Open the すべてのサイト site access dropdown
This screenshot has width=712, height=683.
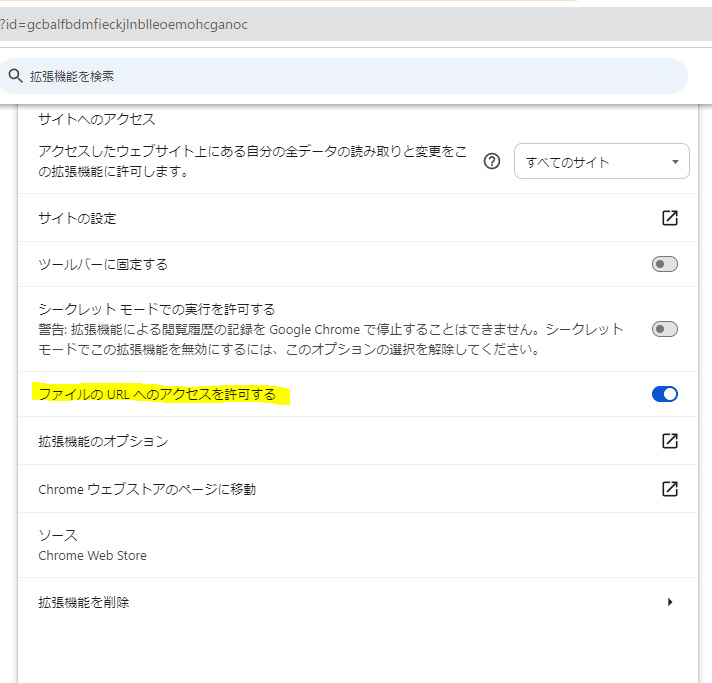click(602, 161)
